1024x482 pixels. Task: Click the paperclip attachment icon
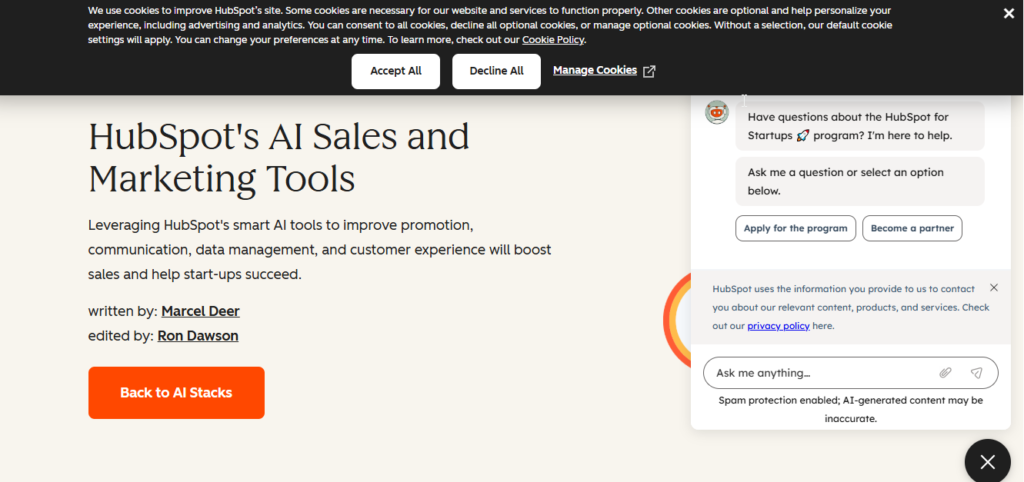(945, 373)
